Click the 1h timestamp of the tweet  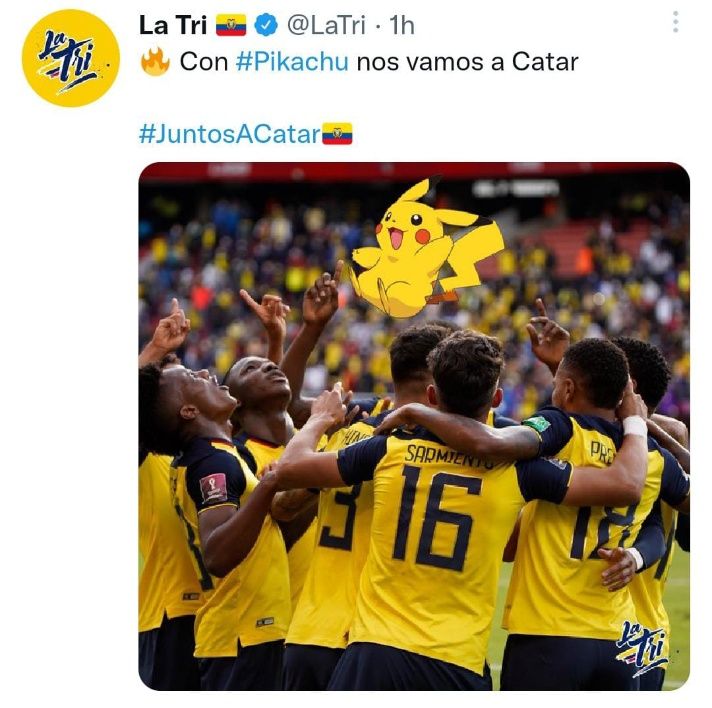[x=402, y=25]
